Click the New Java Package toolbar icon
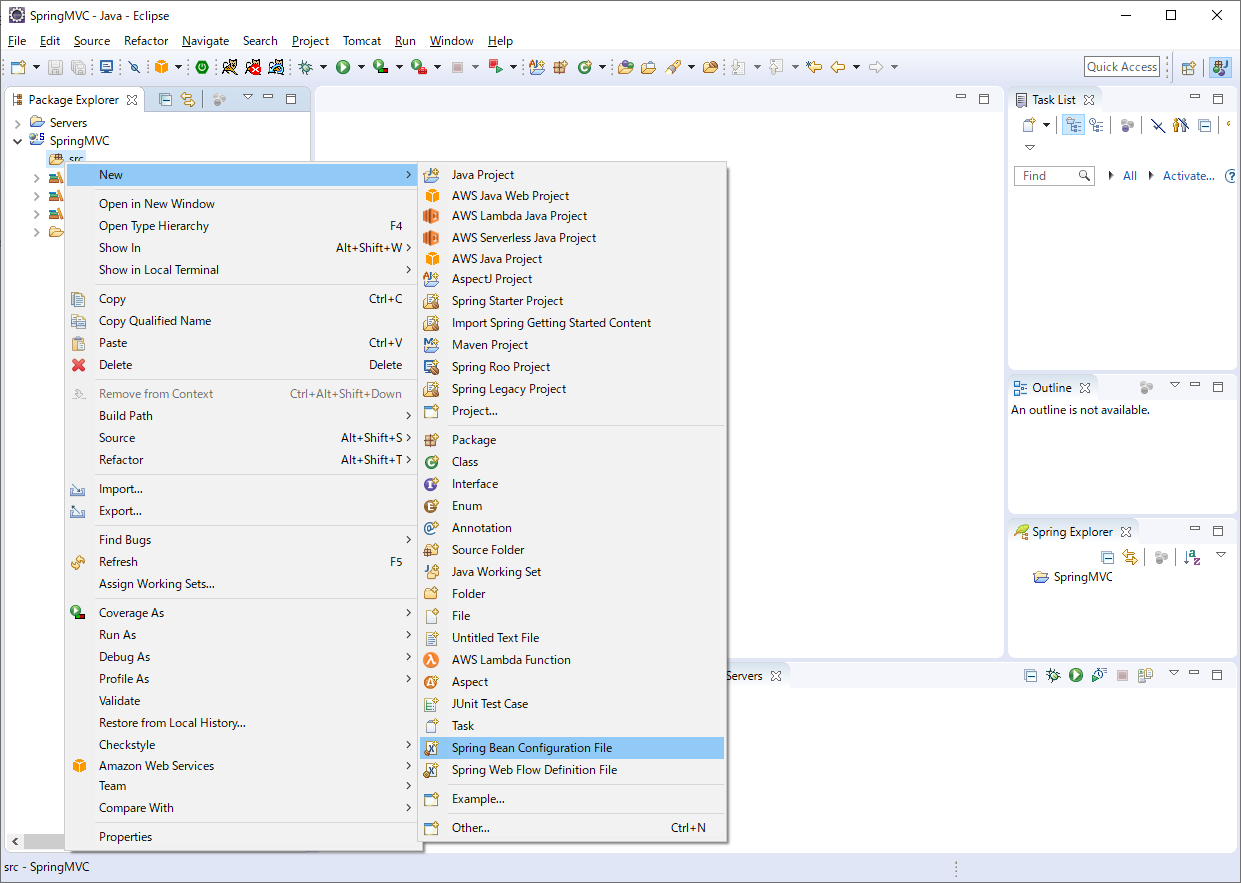1241x883 pixels. pos(560,67)
